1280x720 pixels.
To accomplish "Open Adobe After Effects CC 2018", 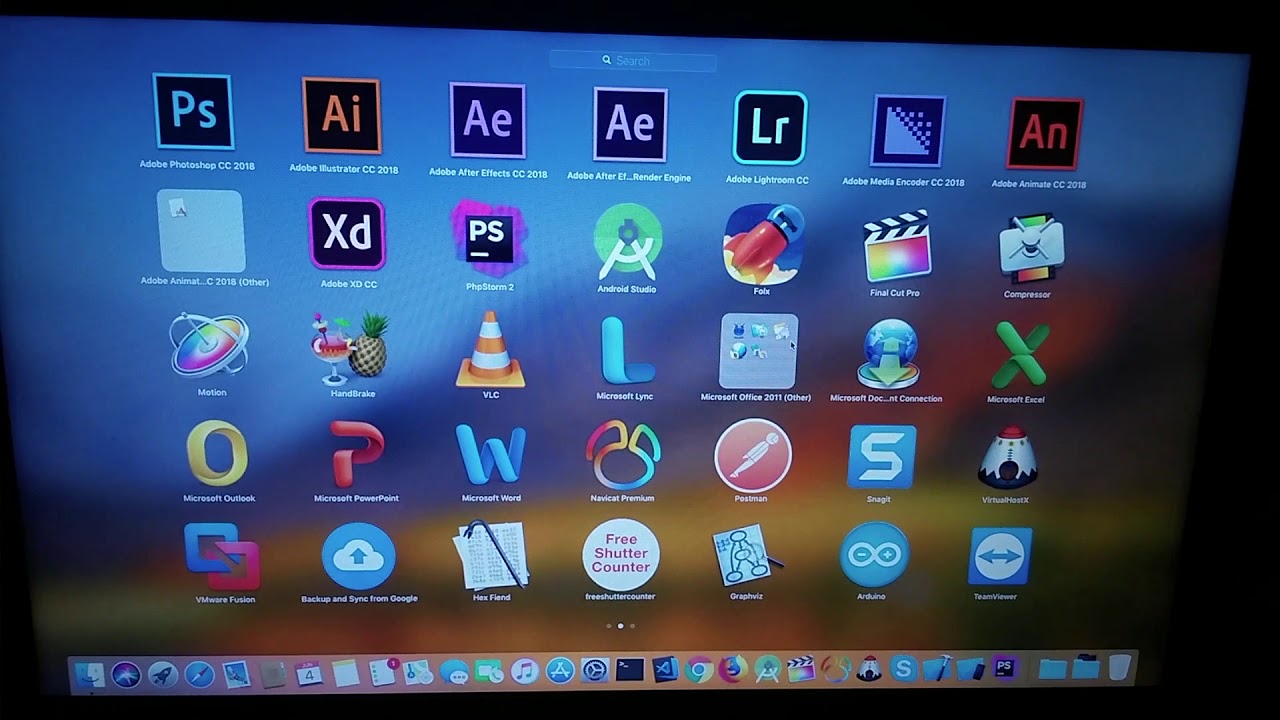I will [488, 120].
